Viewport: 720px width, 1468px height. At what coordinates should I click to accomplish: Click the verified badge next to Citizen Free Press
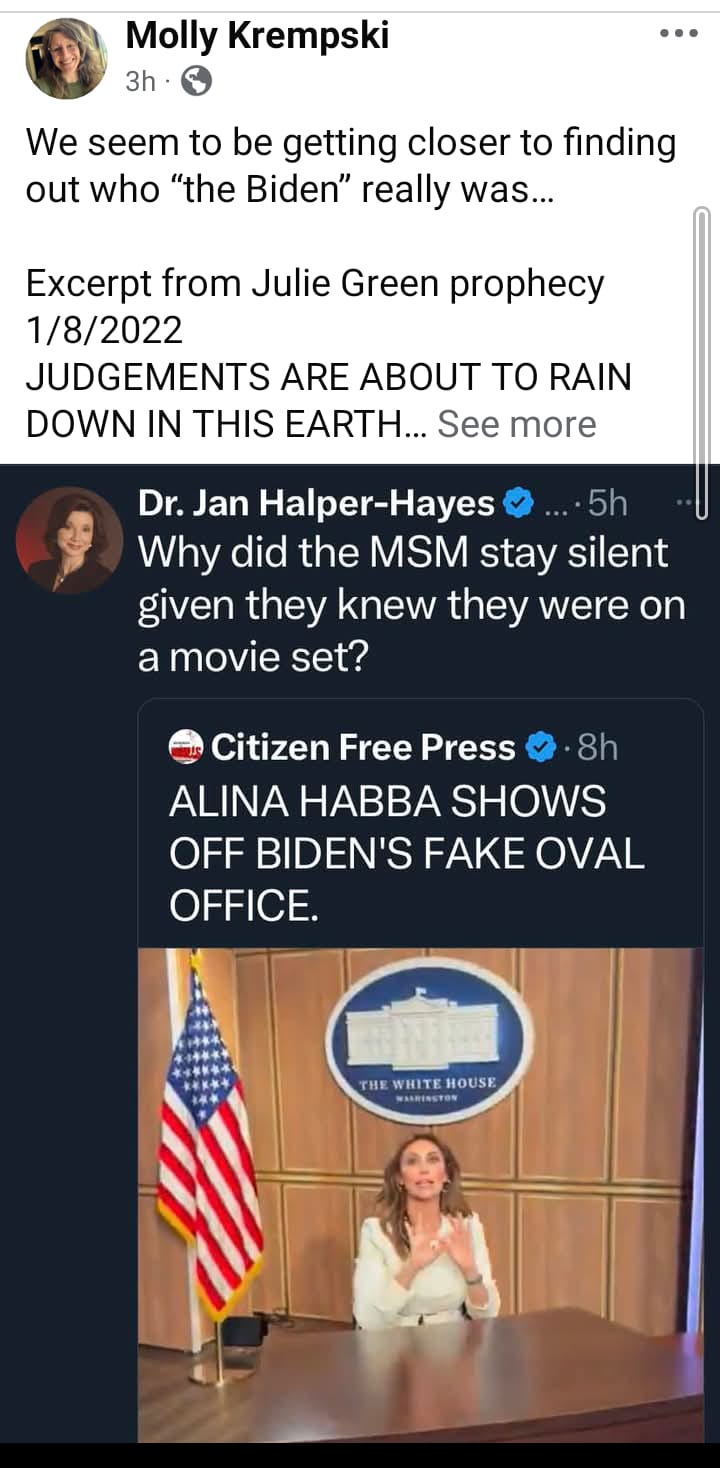[x=540, y=747]
